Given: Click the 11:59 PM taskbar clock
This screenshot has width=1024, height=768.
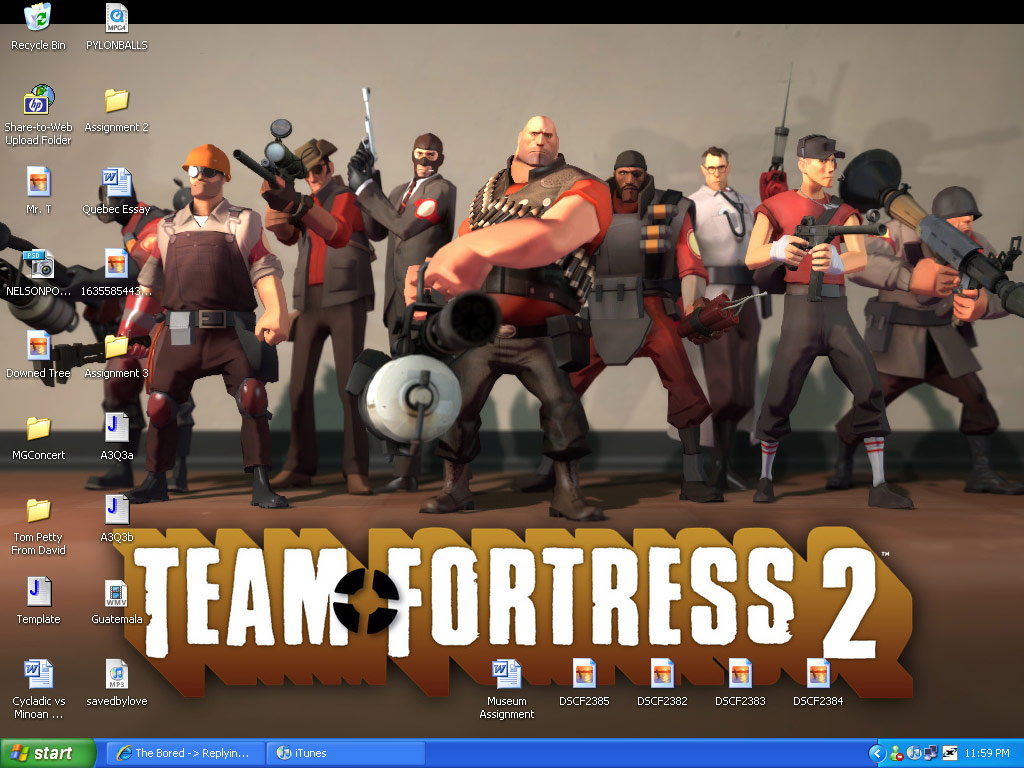Looking at the screenshot, I should 987,753.
